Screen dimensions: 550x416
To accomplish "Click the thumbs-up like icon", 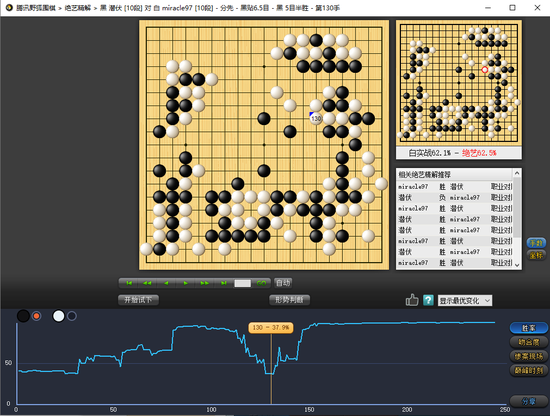I will tap(412, 300).
